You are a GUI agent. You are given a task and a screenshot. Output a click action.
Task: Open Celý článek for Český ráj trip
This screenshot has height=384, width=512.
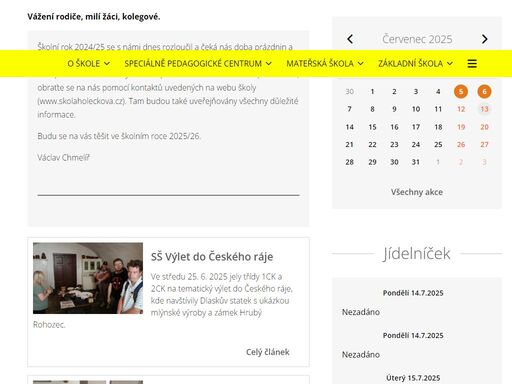point(268,352)
